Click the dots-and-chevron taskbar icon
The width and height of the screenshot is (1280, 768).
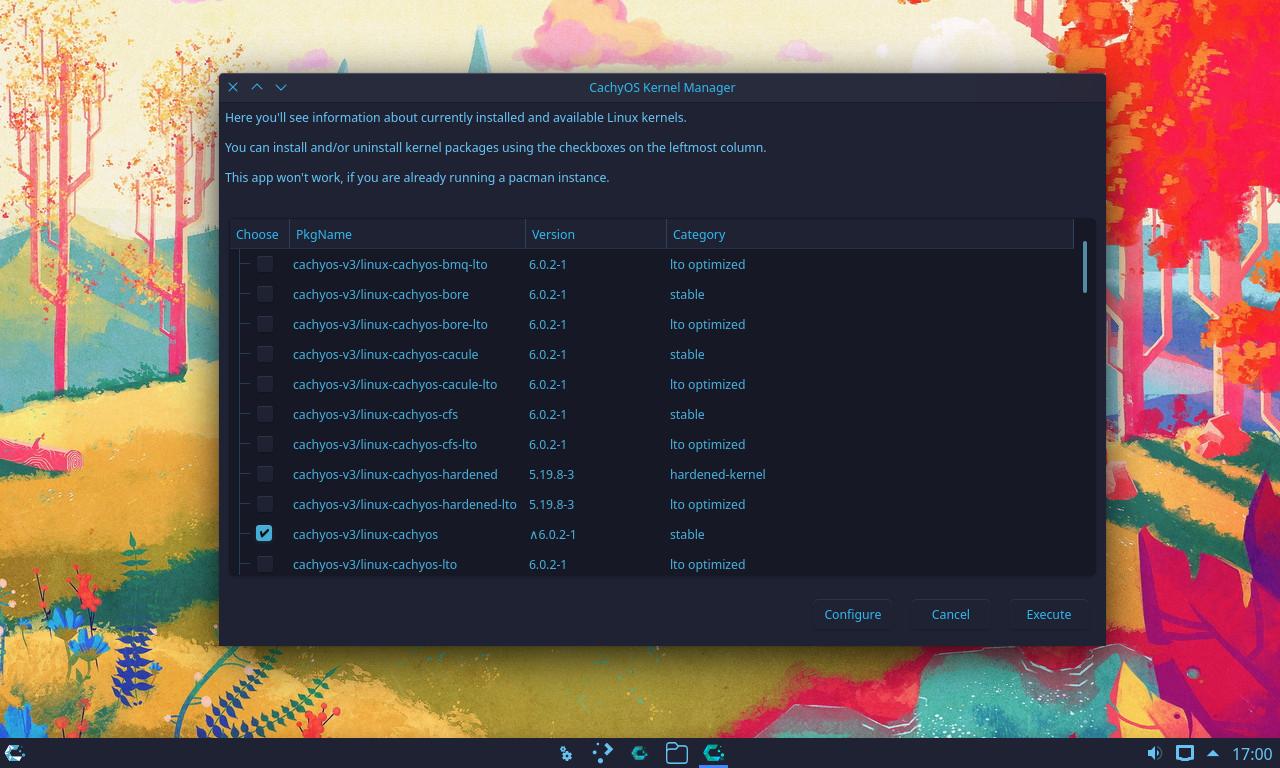pyautogui.click(x=603, y=753)
